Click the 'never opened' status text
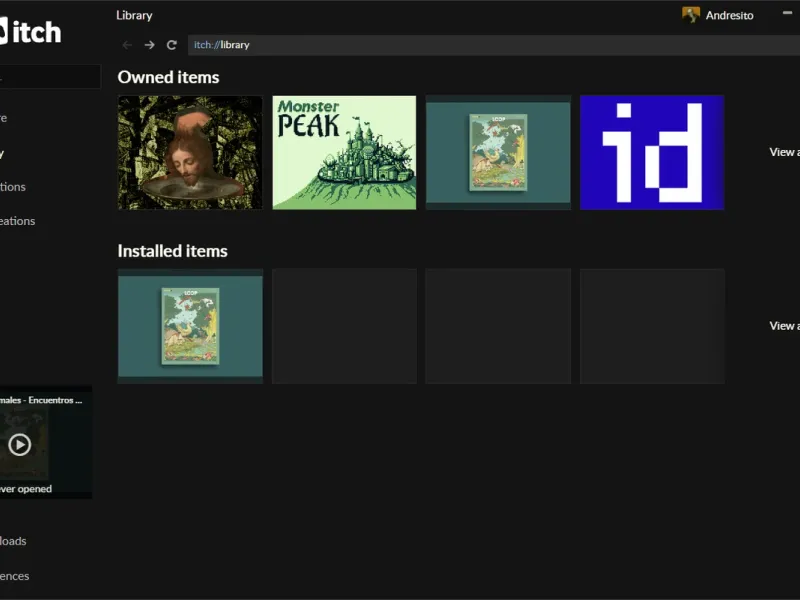Image resolution: width=800 pixels, height=600 pixels. point(26,489)
